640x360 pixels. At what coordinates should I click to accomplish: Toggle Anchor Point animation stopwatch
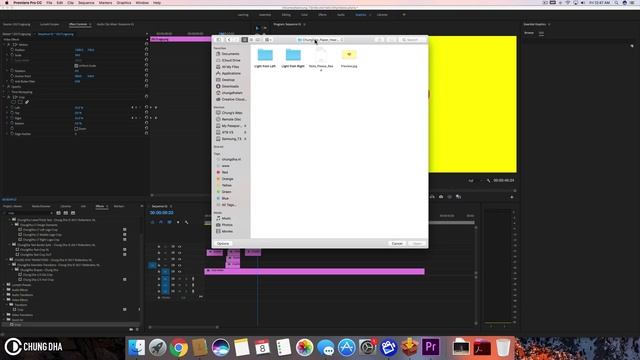[12, 76]
